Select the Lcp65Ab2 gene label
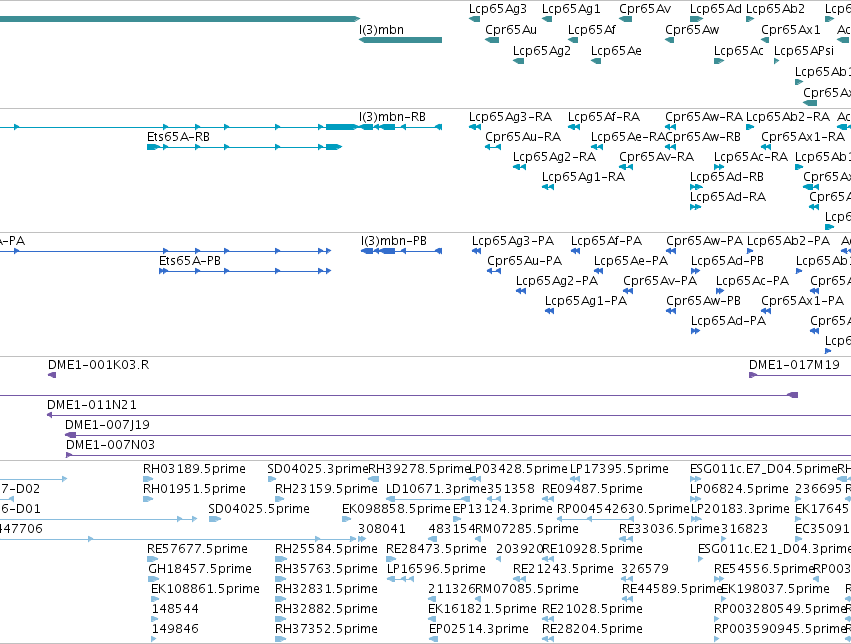The height and width of the screenshot is (644, 851). coord(775,9)
